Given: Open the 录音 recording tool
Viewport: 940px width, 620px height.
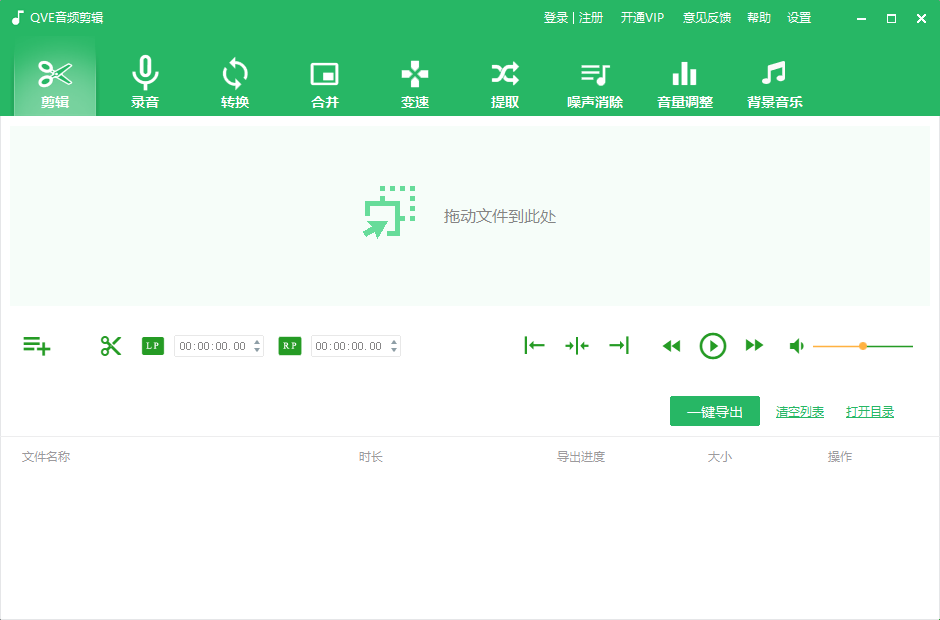Looking at the screenshot, I should pyautogui.click(x=144, y=82).
